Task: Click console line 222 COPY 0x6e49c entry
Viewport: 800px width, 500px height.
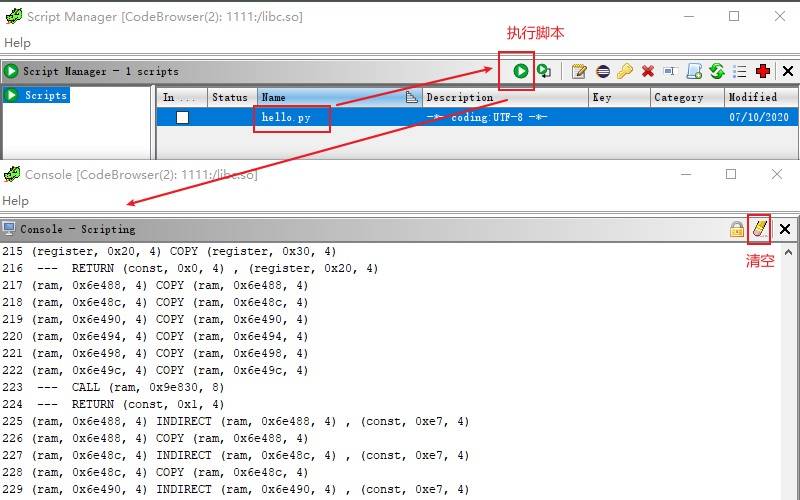Action: point(155,370)
